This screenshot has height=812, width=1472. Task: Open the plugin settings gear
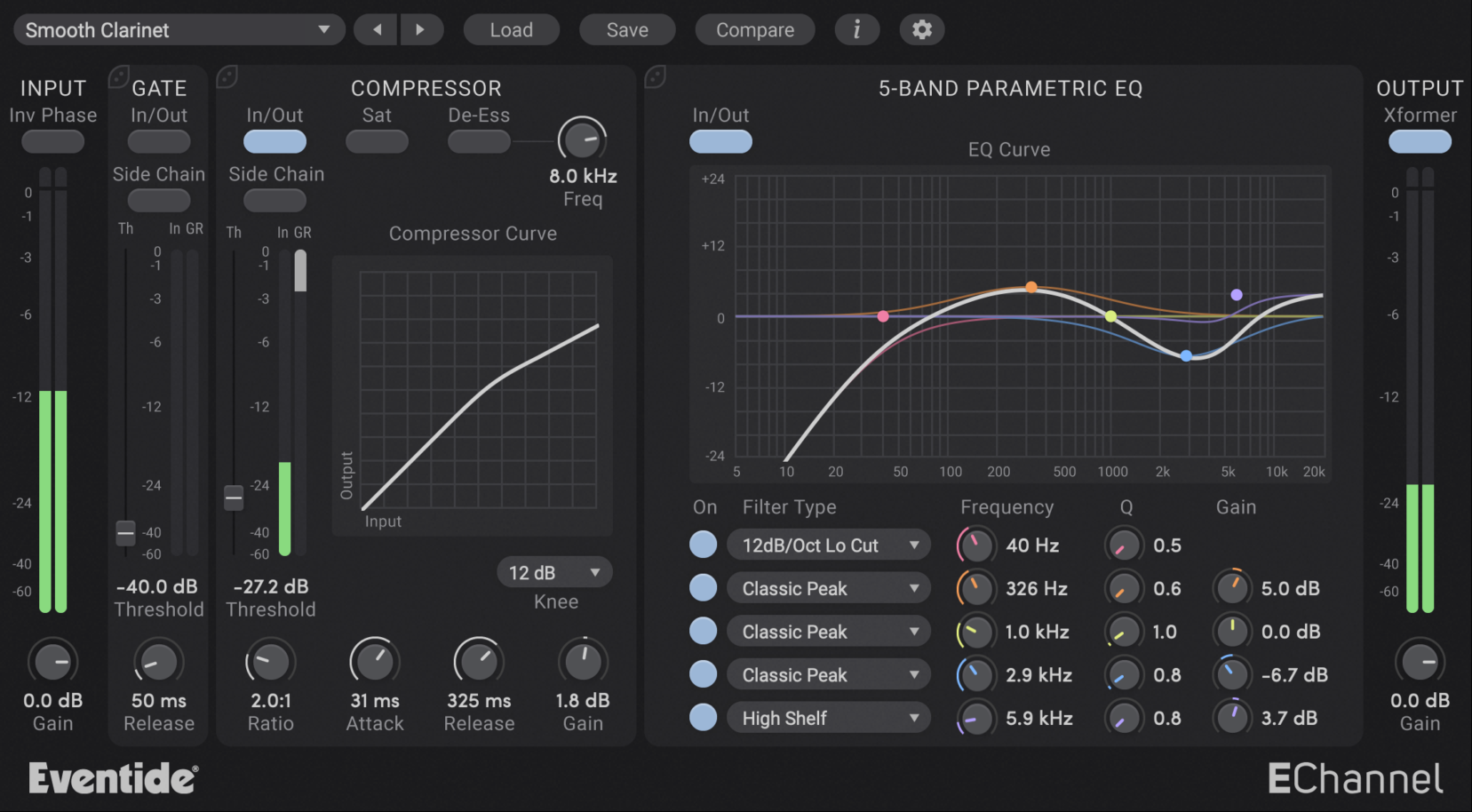tap(921, 29)
